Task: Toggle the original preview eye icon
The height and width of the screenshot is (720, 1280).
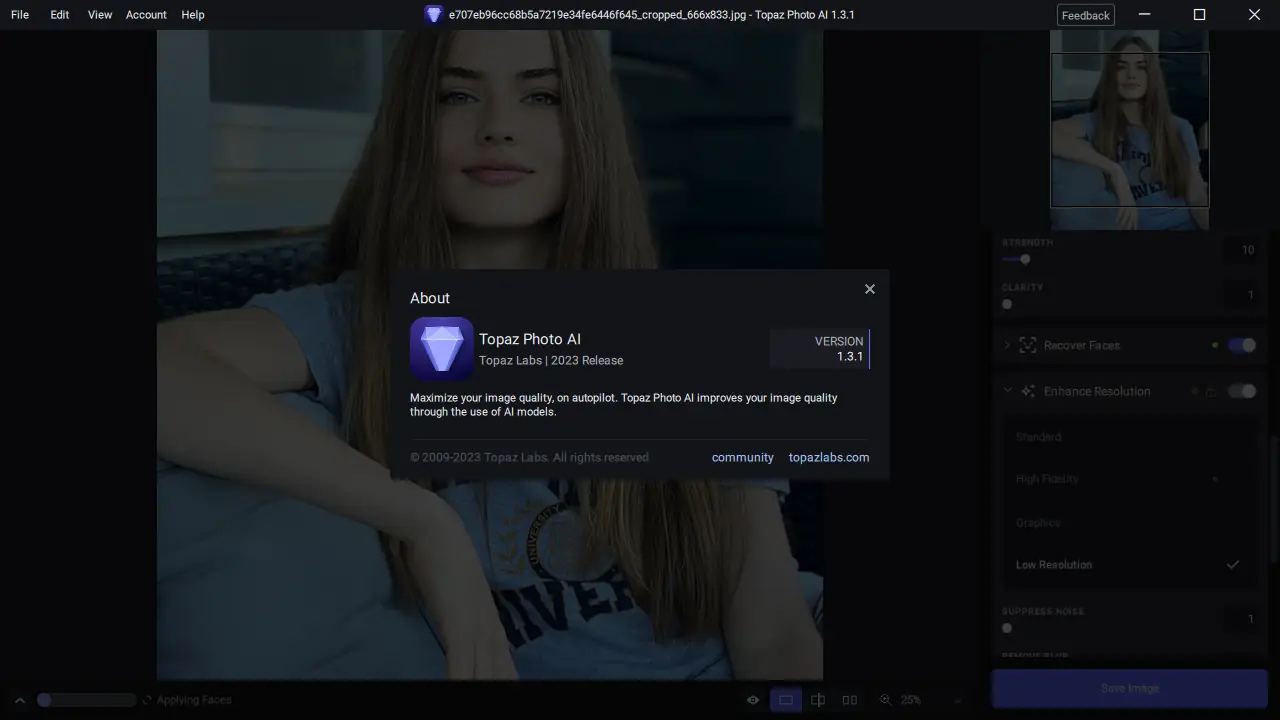Action: (753, 700)
